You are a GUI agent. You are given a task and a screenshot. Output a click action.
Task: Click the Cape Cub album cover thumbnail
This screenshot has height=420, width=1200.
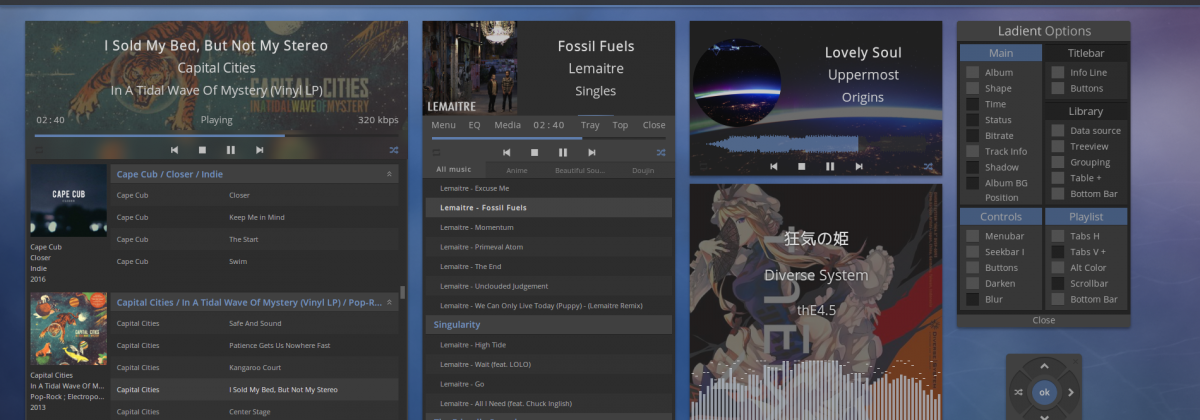pos(68,201)
